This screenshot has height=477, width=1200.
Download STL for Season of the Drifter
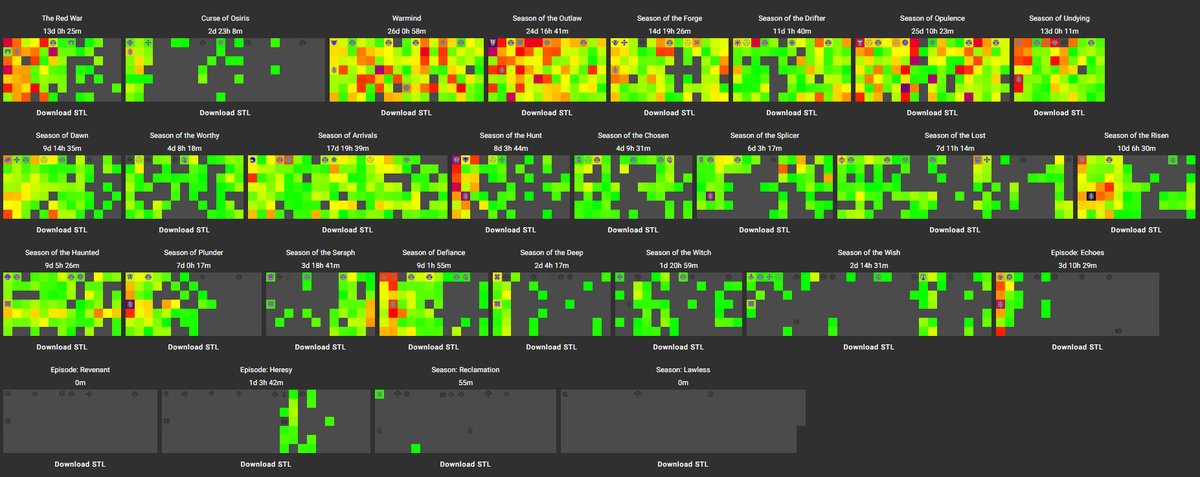(x=791, y=113)
